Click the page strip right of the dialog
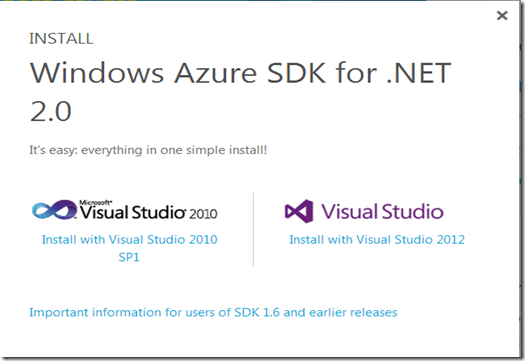 (522, 181)
